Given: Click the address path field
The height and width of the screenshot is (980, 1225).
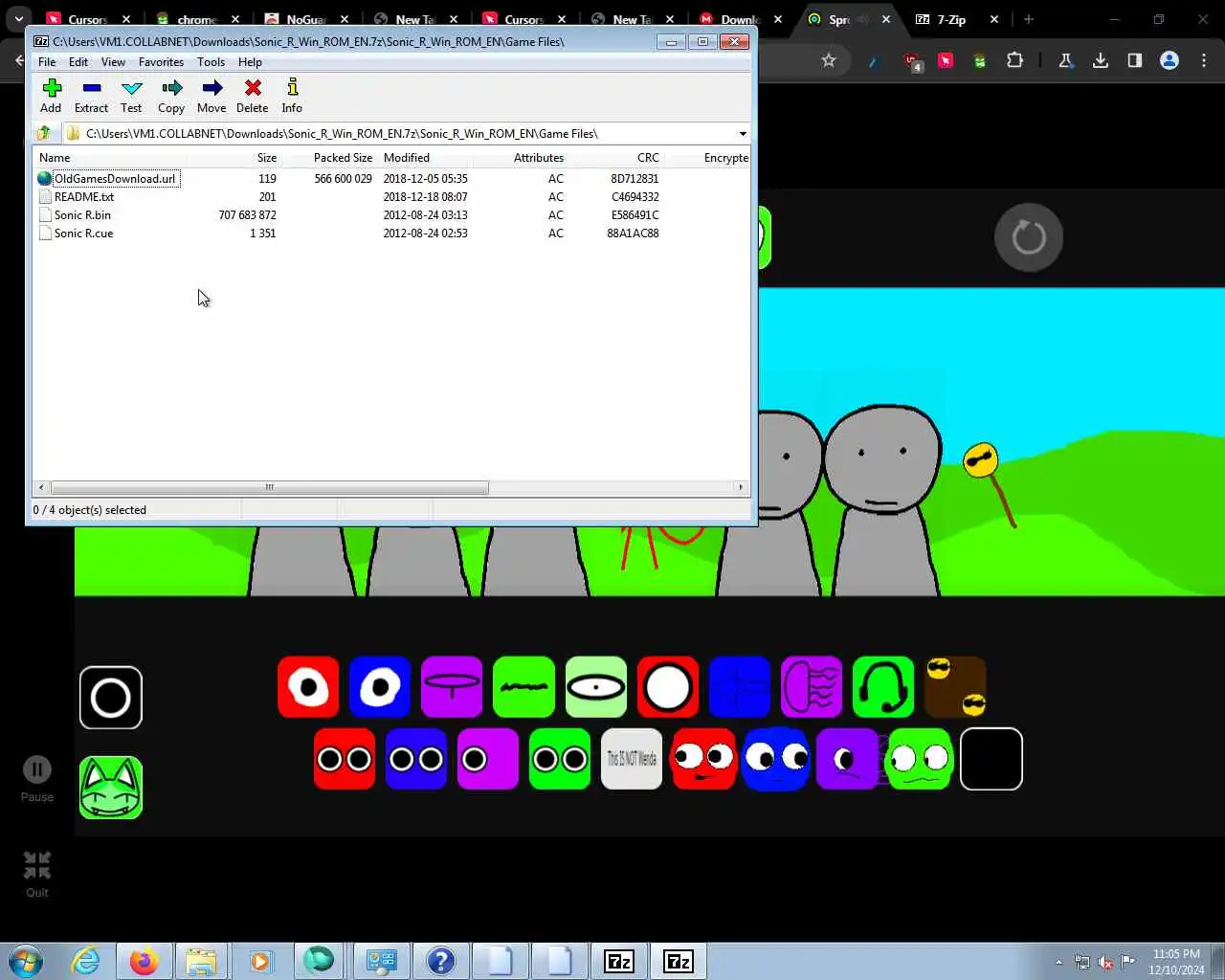Looking at the screenshot, I should coord(407,134).
